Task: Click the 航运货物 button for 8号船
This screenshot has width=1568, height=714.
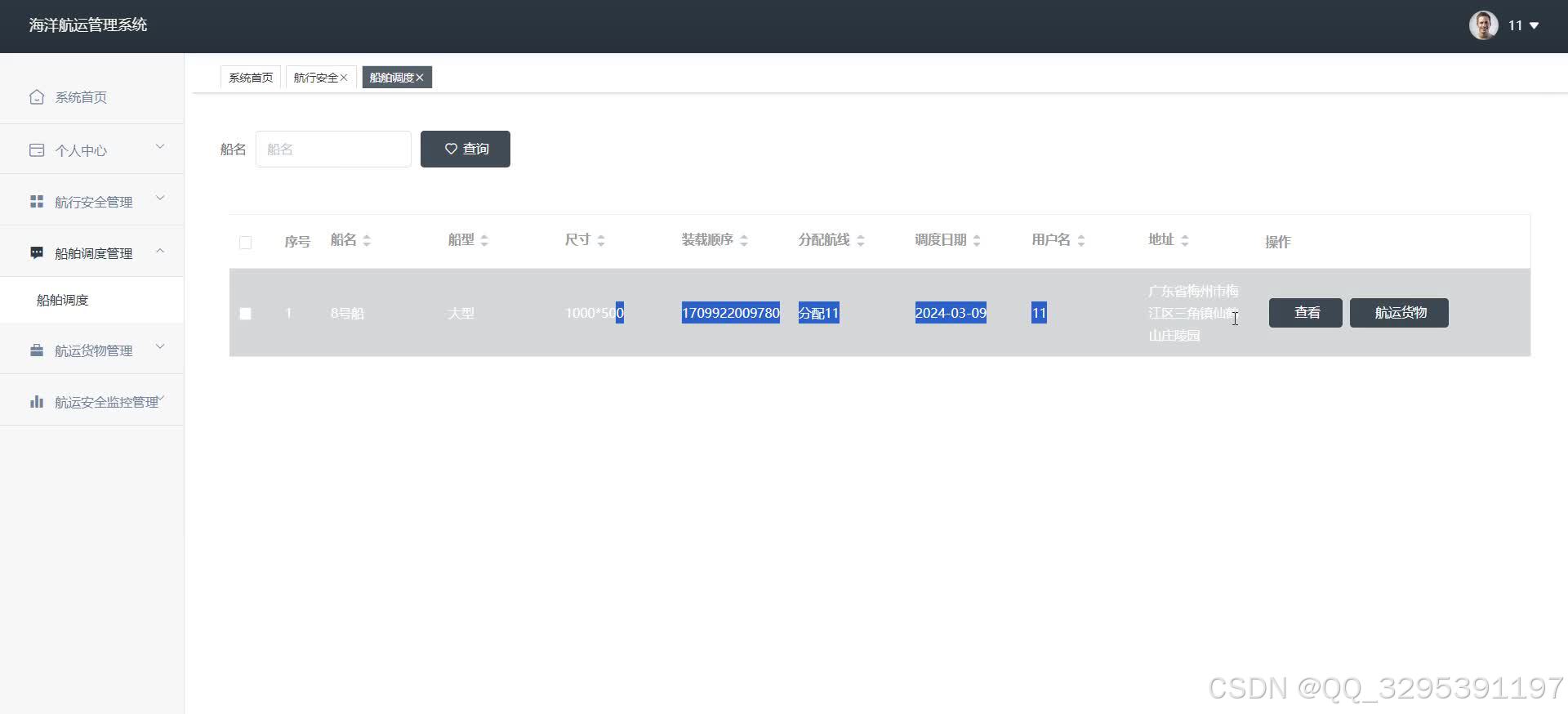Action: point(1399,313)
